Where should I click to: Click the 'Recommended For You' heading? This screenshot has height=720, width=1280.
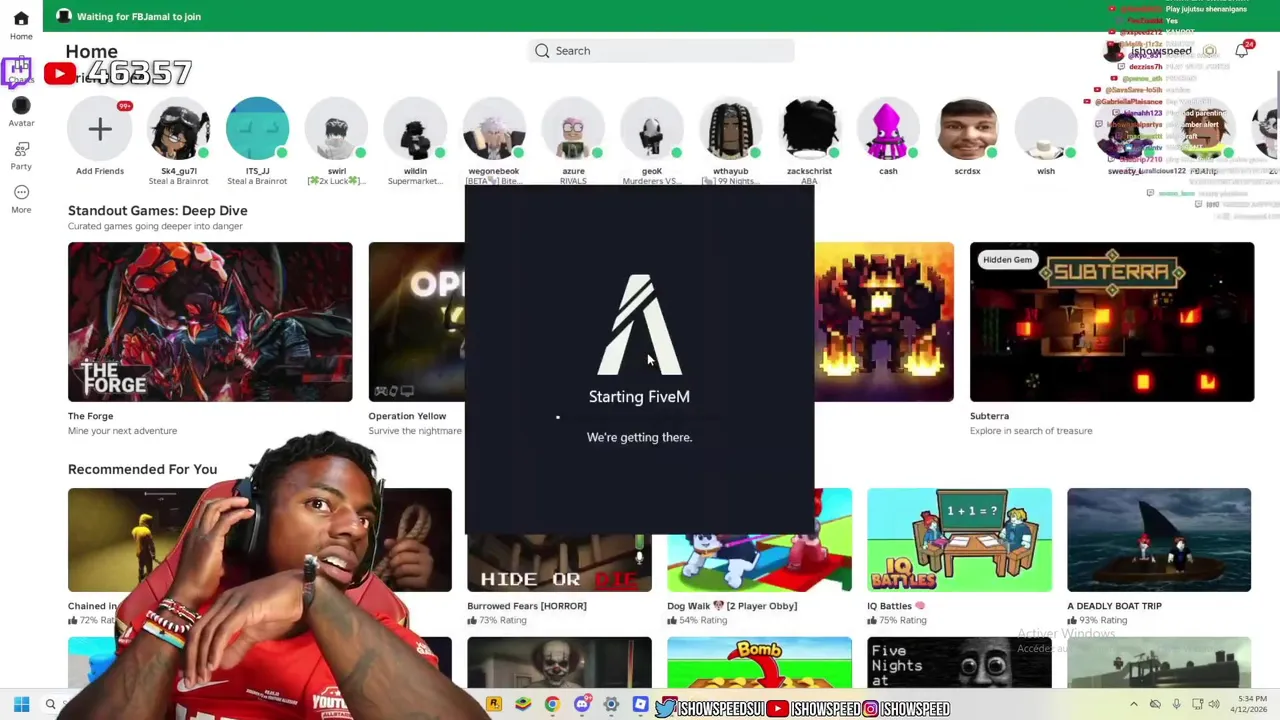click(x=142, y=469)
